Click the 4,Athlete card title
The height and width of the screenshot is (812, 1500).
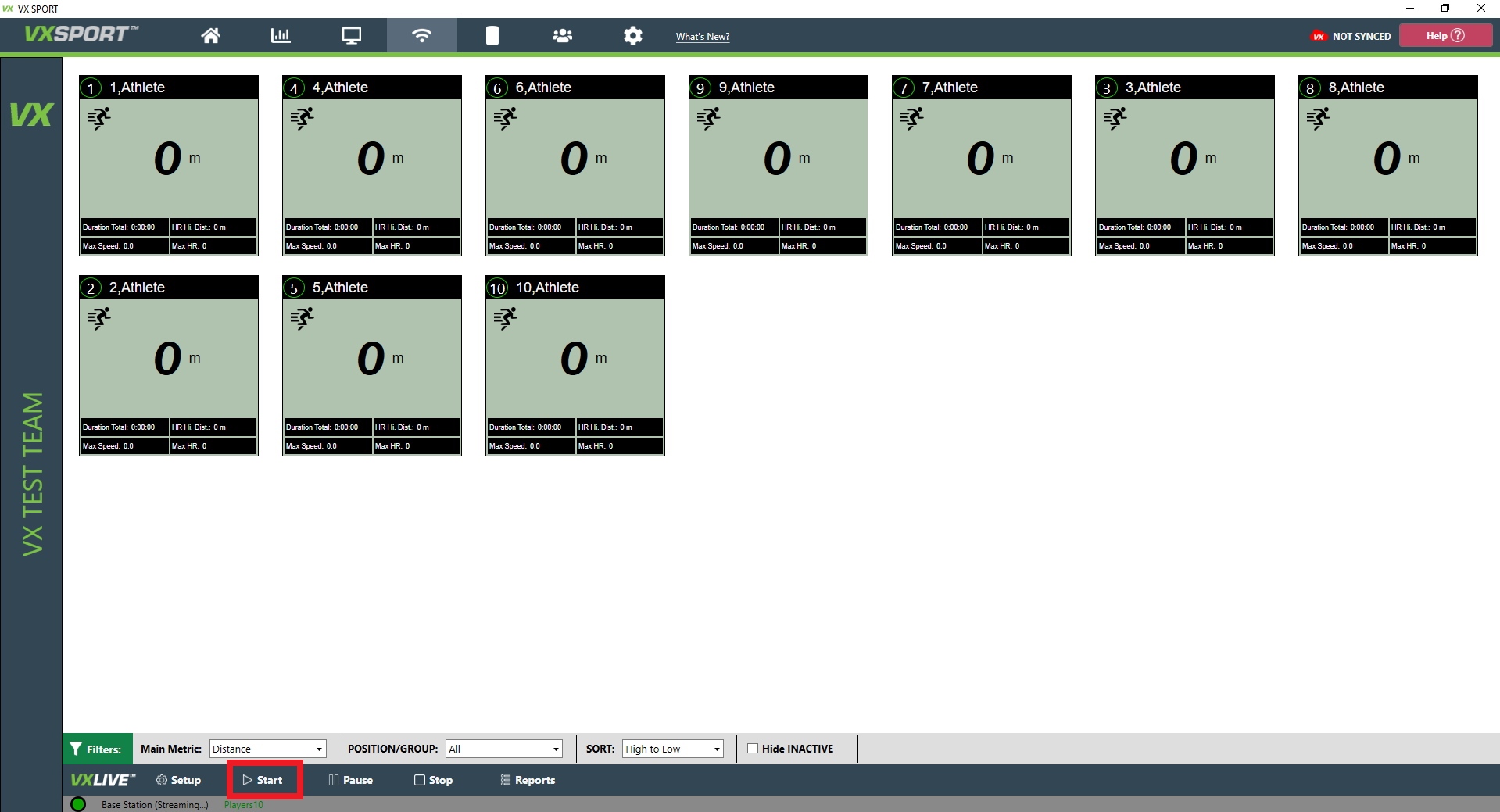click(x=340, y=88)
